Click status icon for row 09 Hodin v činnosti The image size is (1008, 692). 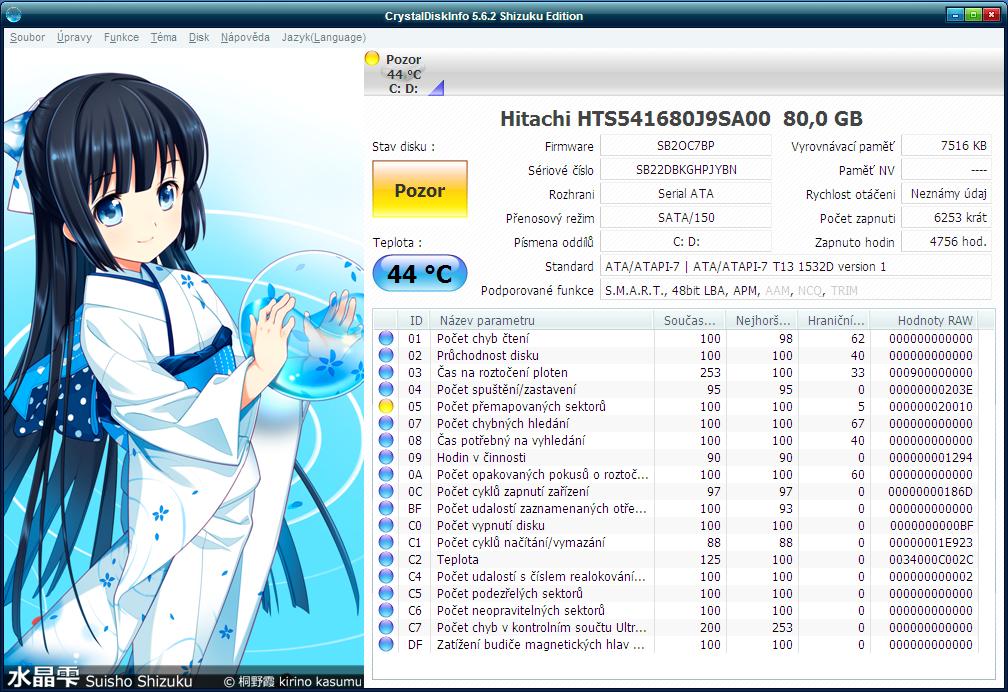point(386,457)
